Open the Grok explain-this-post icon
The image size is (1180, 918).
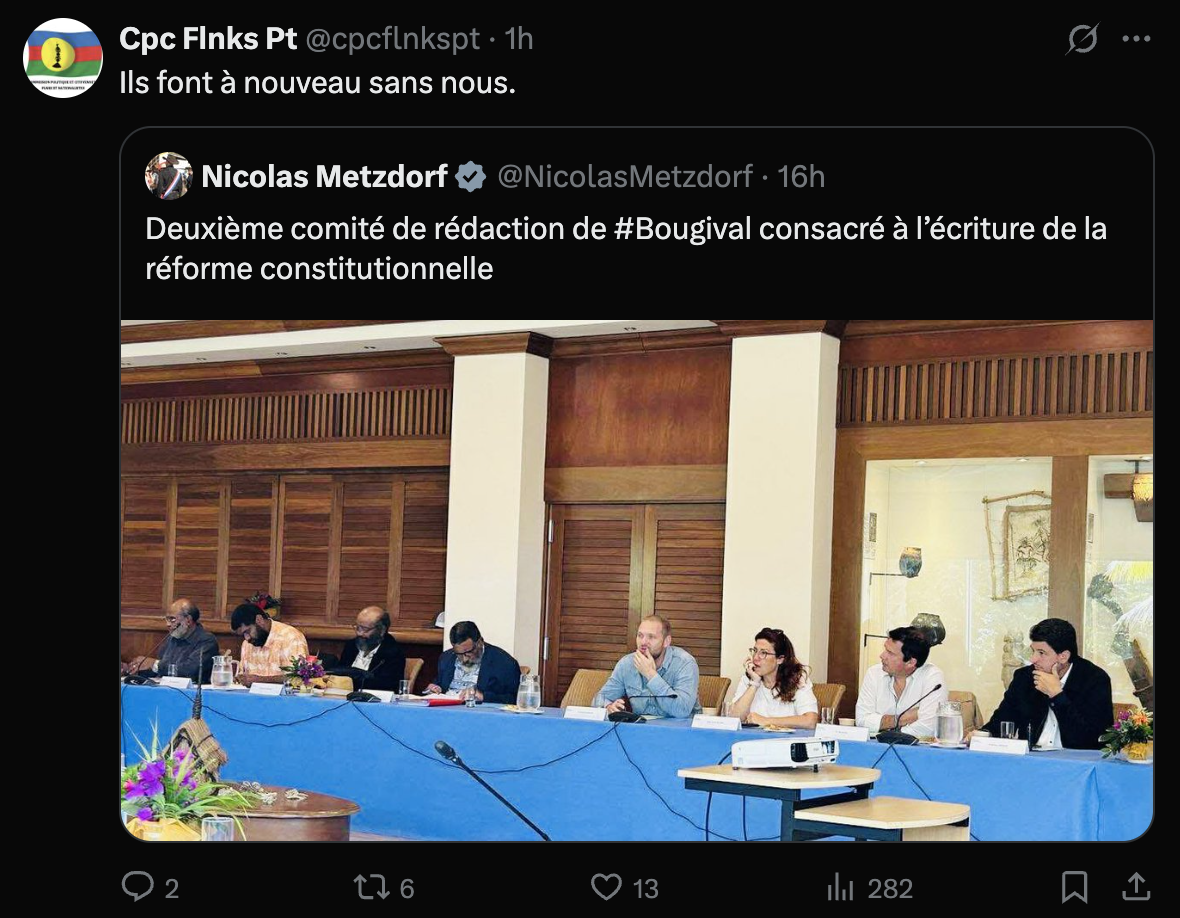[1083, 39]
